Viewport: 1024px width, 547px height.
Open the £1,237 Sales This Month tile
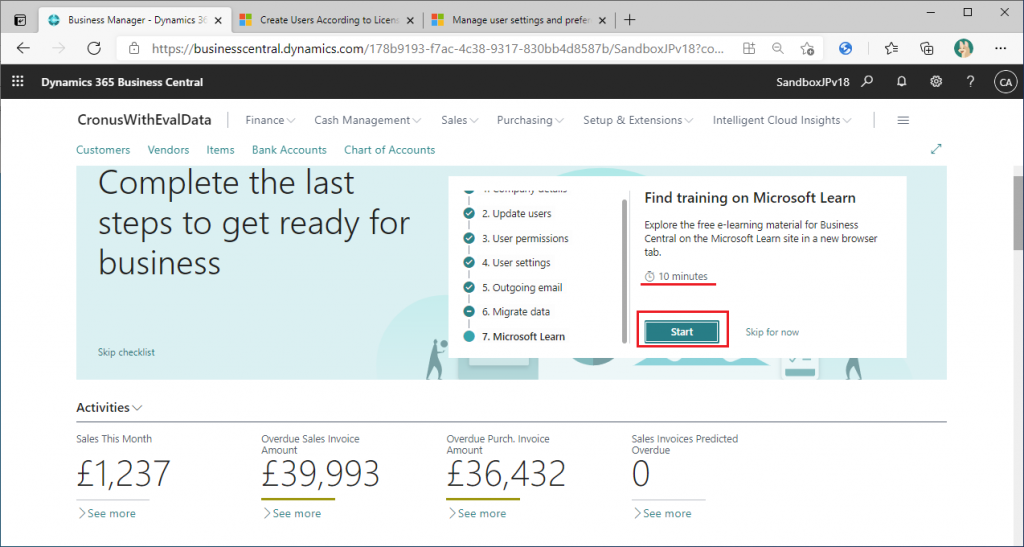(123, 474)
